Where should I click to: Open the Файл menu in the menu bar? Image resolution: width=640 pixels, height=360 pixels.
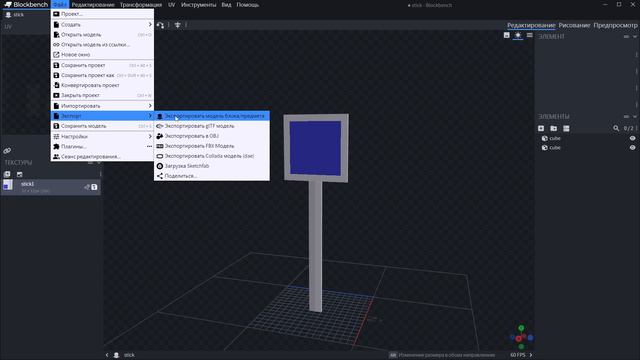pos(60,5)
